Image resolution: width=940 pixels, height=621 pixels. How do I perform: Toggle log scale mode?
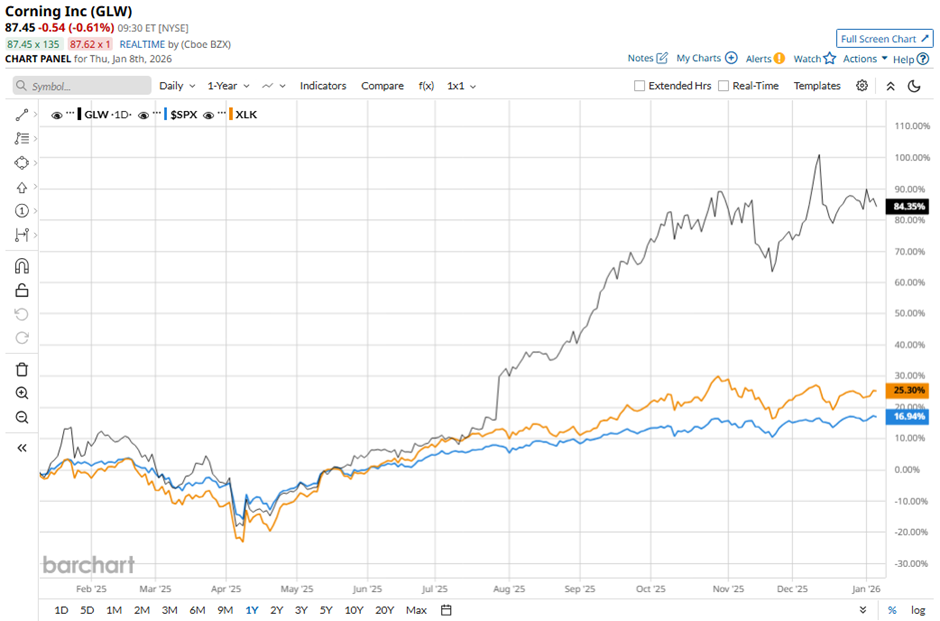(x=918, y=610)
